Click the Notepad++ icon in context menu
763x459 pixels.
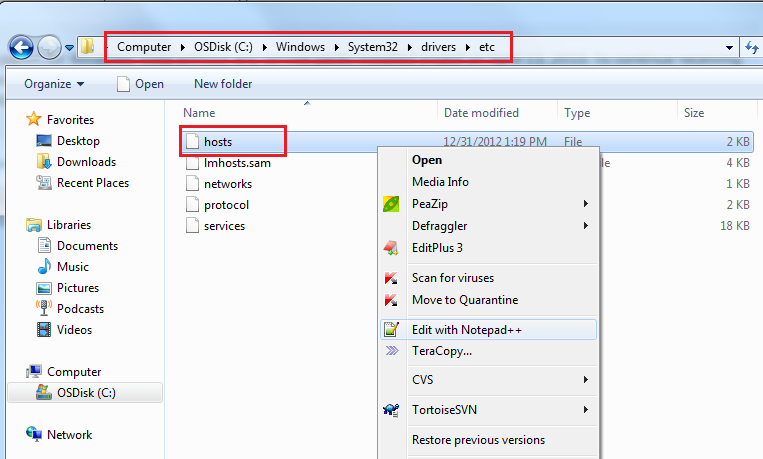point(391,330)
